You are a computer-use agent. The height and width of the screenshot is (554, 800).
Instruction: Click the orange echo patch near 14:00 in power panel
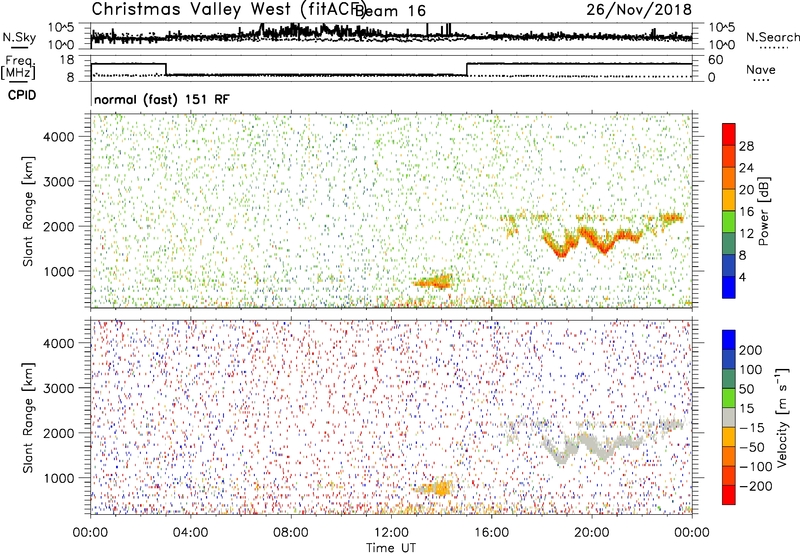click(x=433, y=281)
